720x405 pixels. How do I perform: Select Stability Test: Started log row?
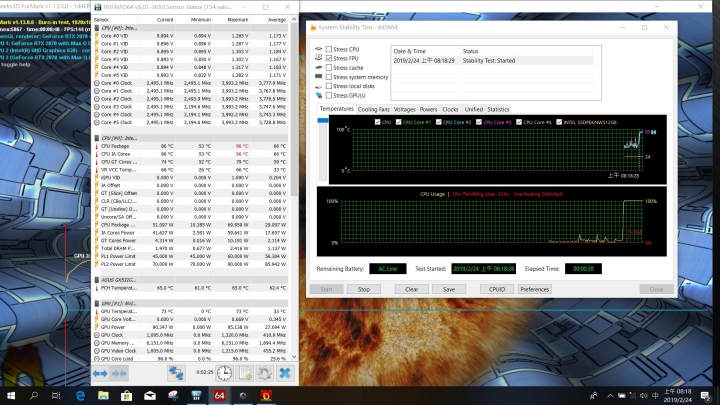[x=492, y=61]
